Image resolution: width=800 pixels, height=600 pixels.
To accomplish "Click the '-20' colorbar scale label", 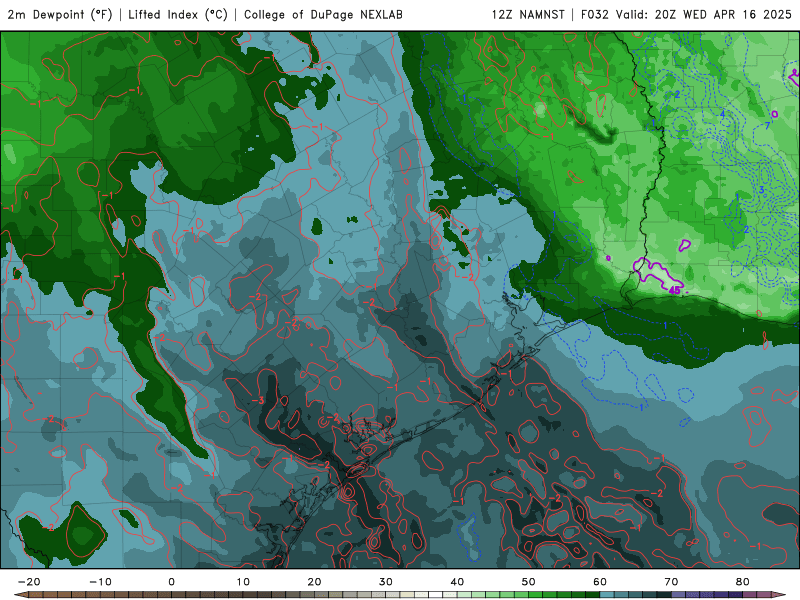I will (x=29, y=582).
